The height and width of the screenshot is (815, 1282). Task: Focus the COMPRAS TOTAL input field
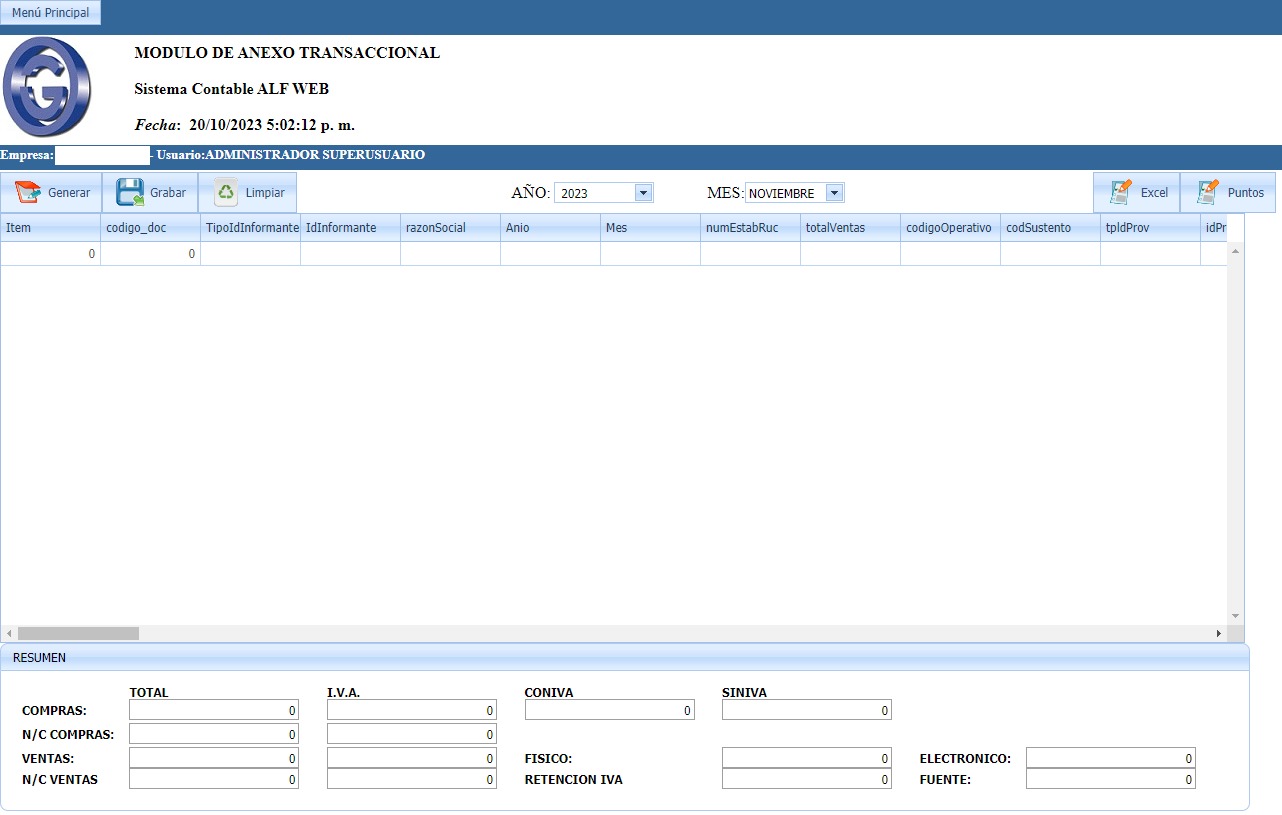pos(214,710)
